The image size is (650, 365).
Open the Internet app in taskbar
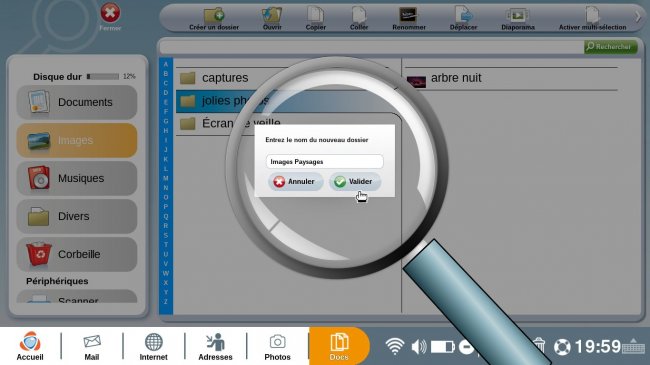(153, 346)
